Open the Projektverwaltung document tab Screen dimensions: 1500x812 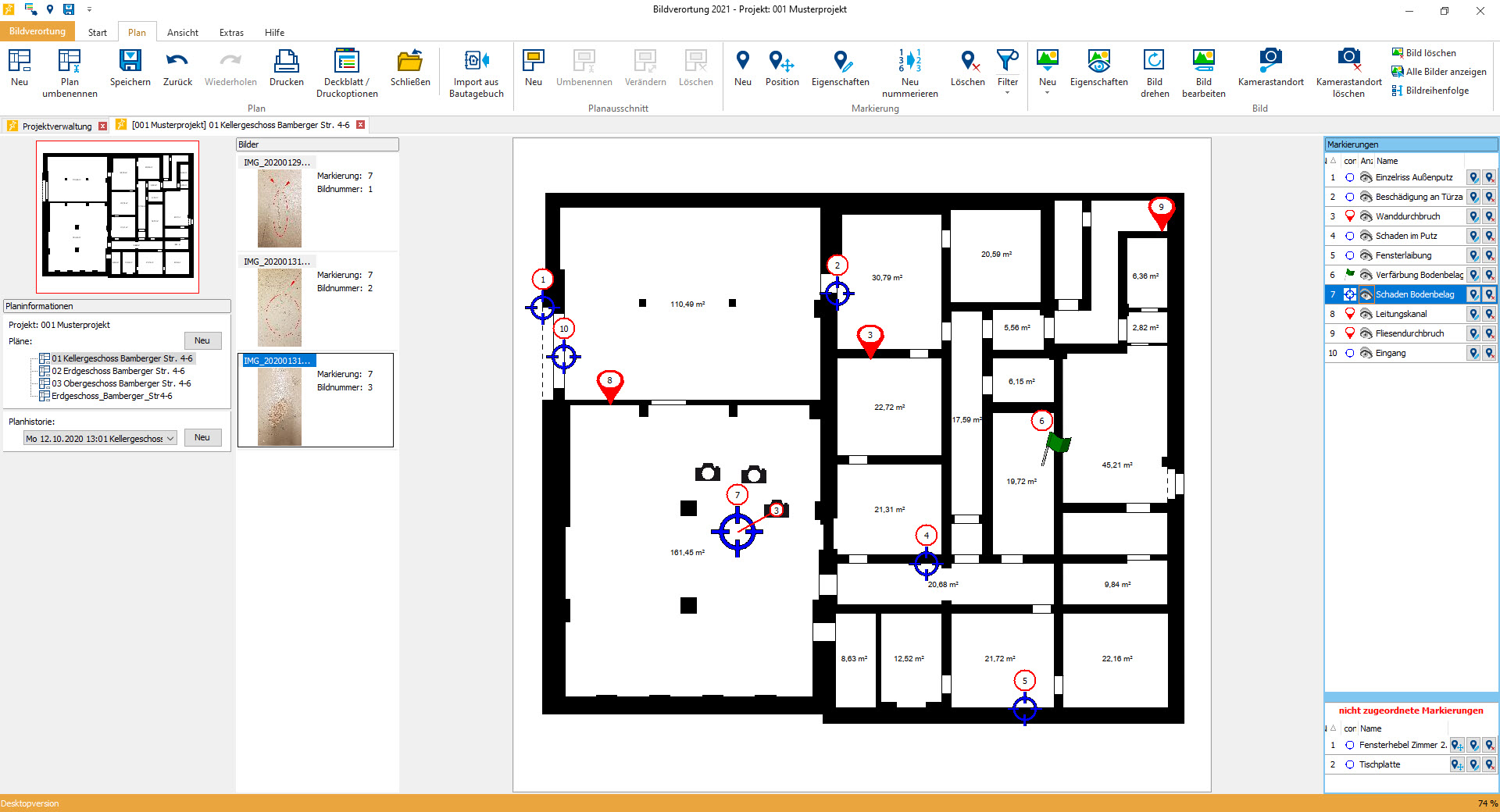(56, 126)
